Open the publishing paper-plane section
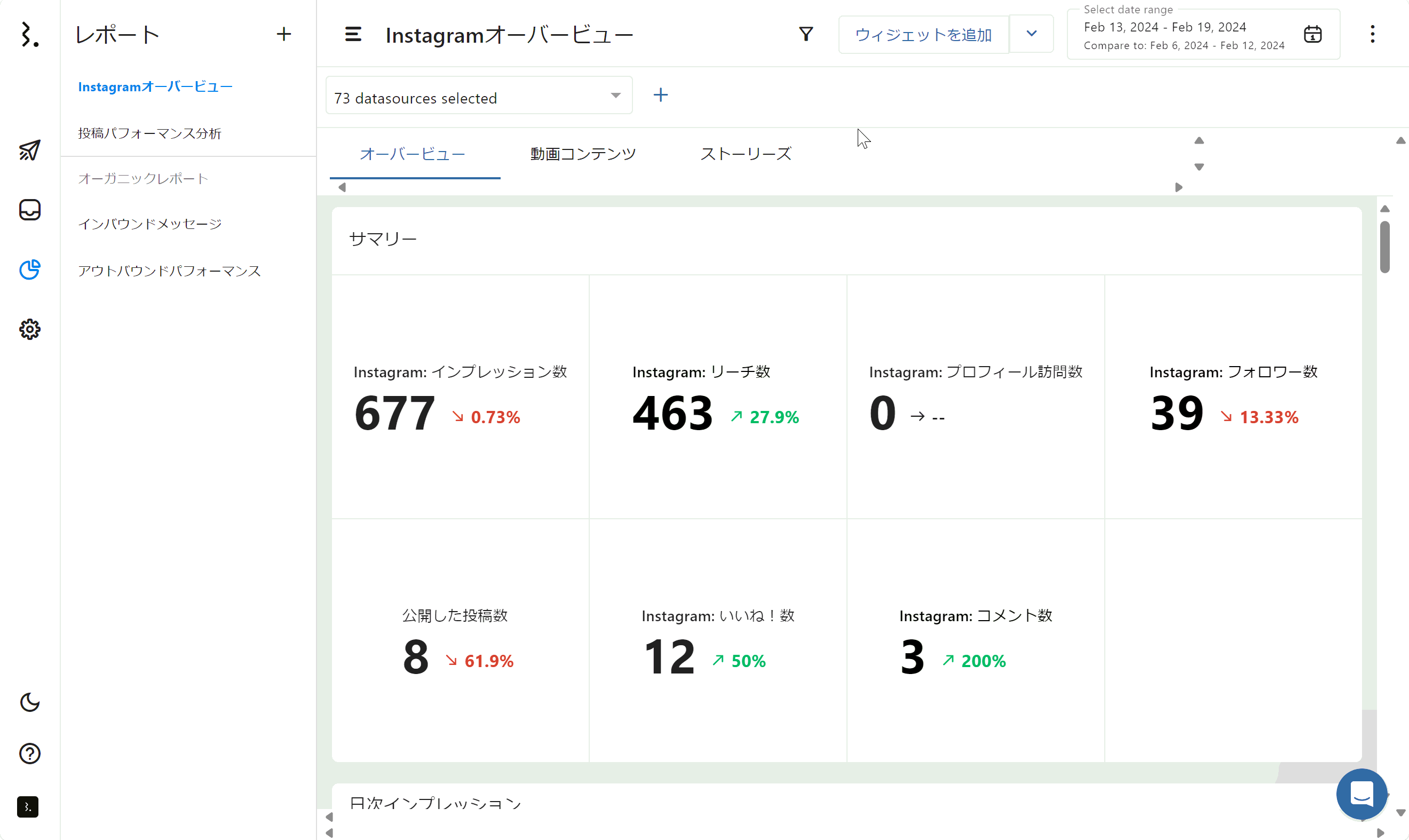This screenshot has width=1409, height=840. click(x=29, y=150)
